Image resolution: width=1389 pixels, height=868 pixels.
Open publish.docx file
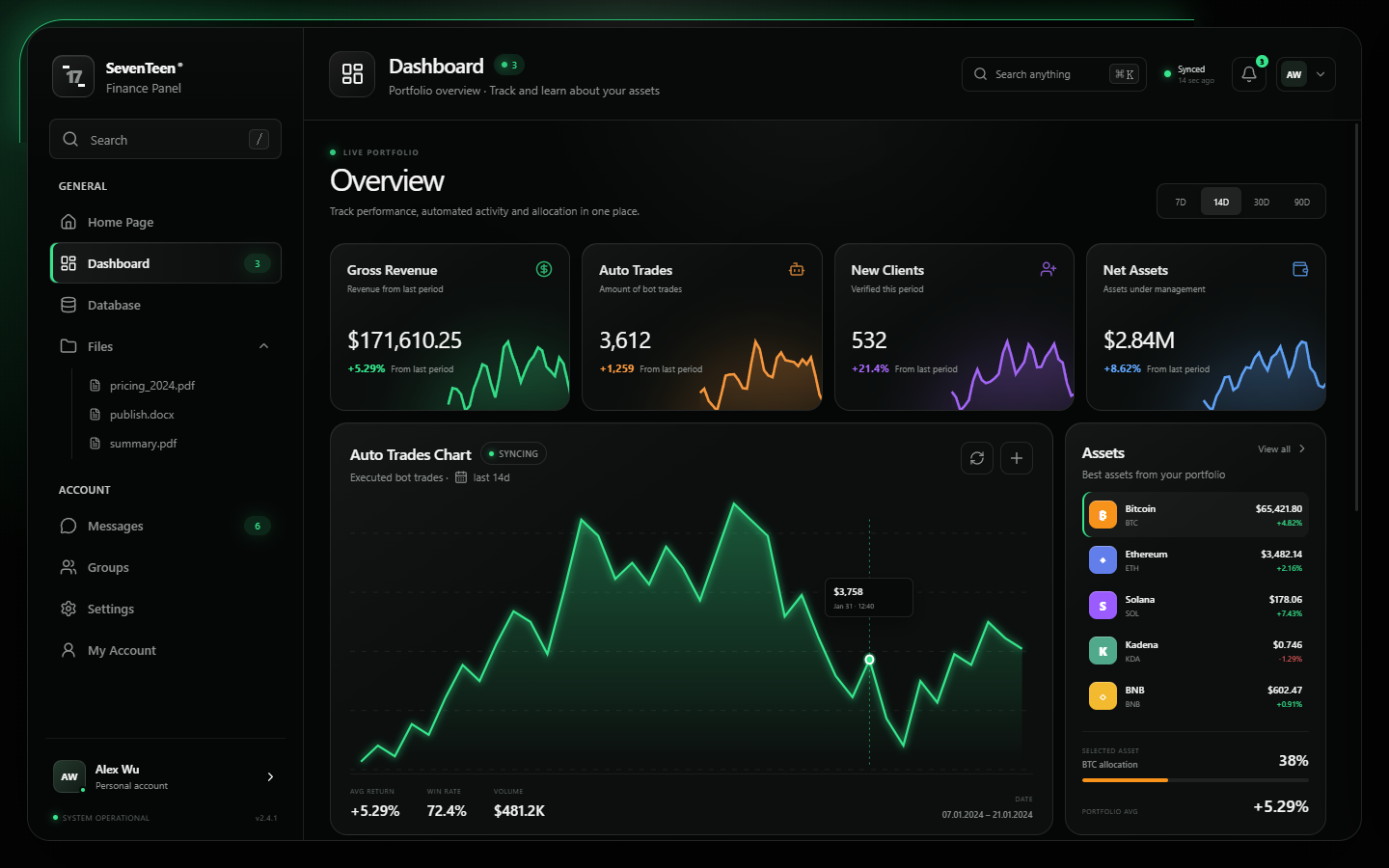point(142,414)
